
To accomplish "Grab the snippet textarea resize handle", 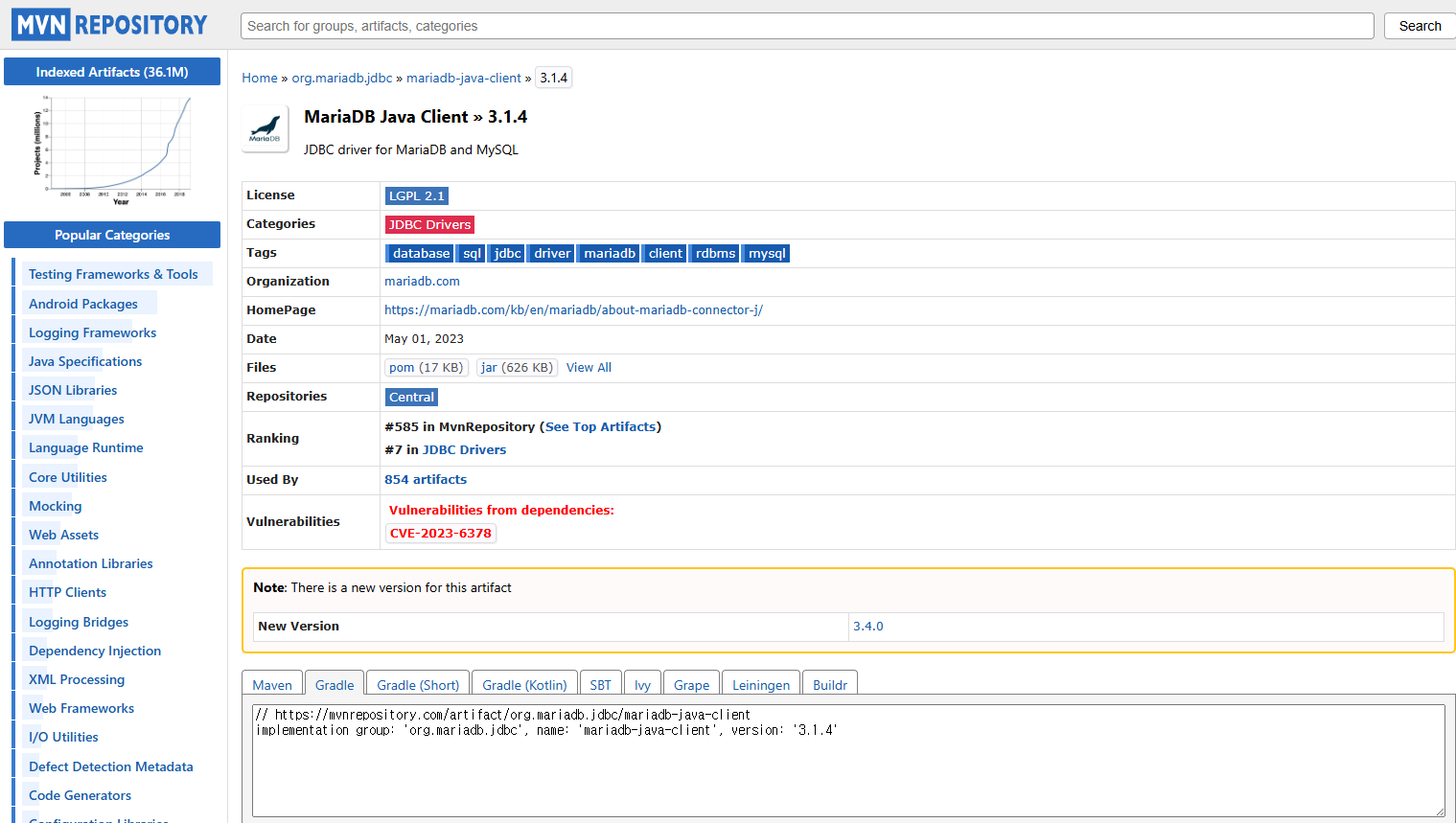I will click(1440, 811).
